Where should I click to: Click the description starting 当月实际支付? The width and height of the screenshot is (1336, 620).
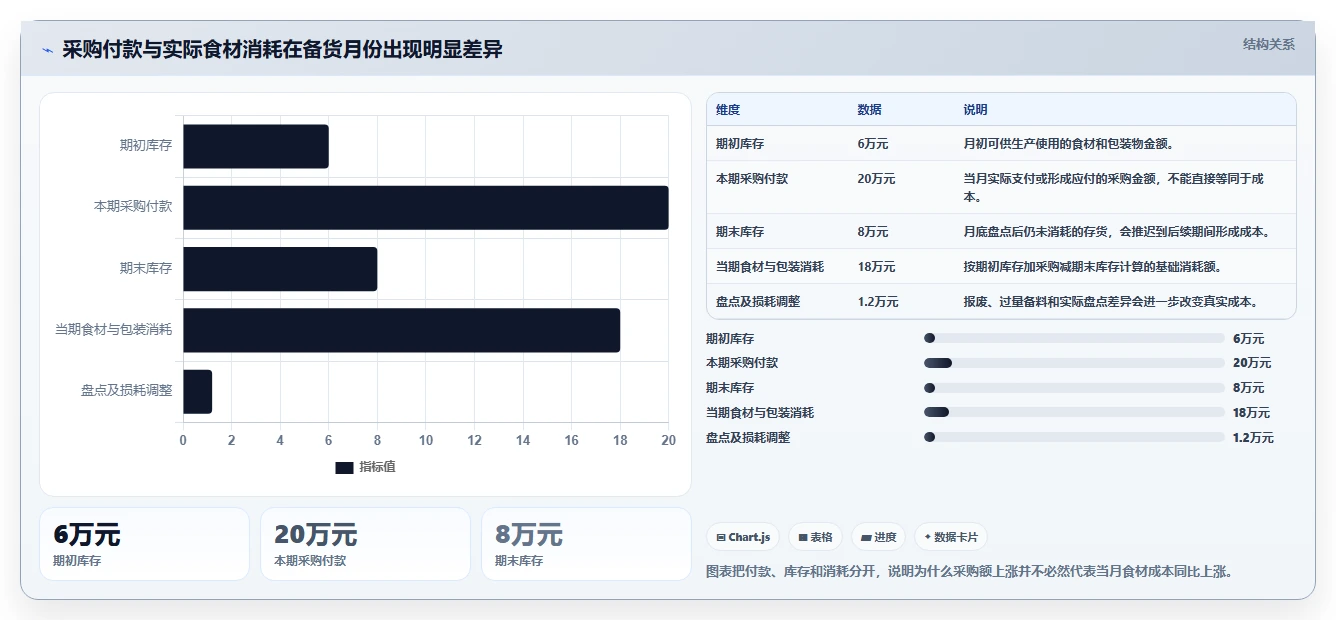pos(1114,188)
